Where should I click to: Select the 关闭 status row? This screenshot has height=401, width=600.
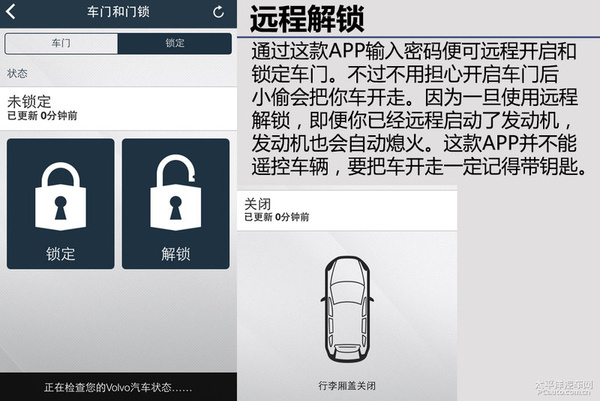(x=347, y=210)
